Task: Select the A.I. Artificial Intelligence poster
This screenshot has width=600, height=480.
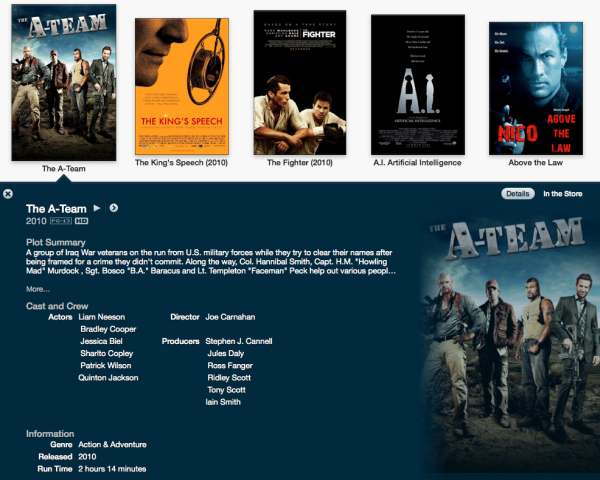Action: point(418,85)
